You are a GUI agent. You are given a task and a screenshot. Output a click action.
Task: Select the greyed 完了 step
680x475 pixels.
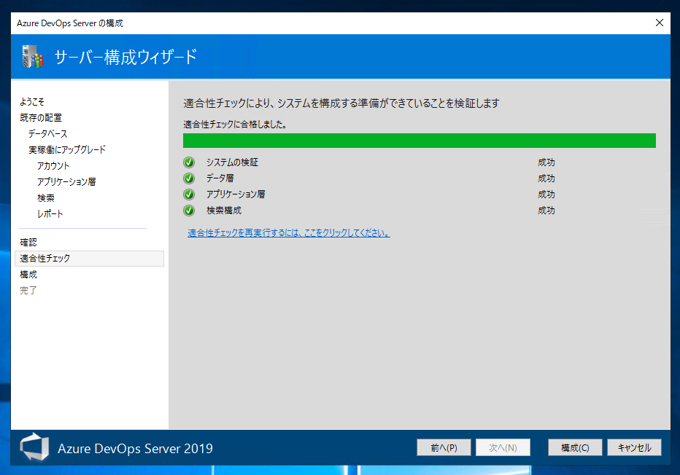(x=28, y=290)
